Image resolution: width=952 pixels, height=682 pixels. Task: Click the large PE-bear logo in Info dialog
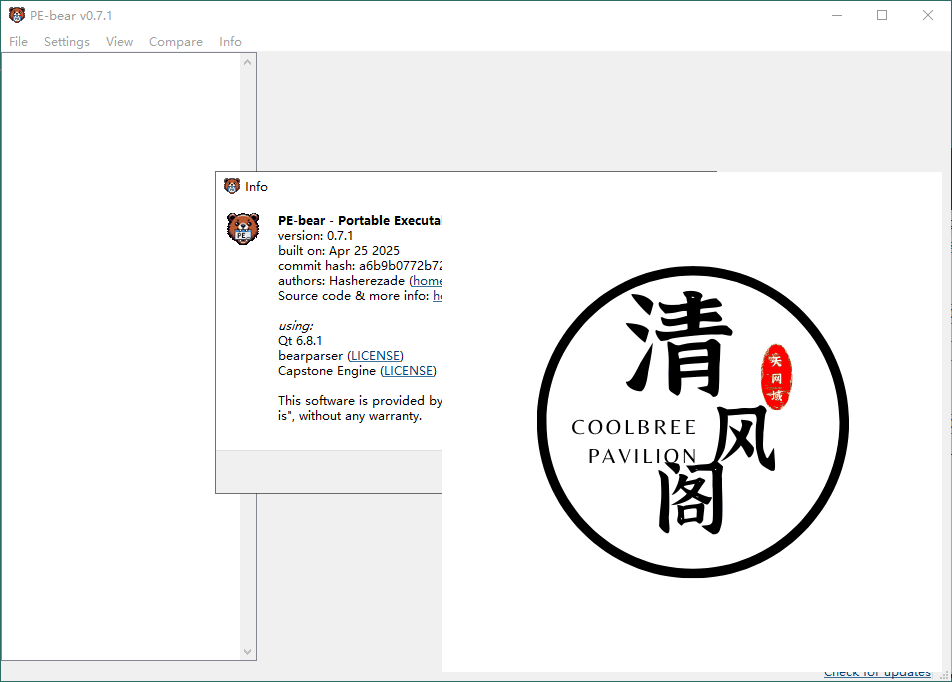(243, 228)
